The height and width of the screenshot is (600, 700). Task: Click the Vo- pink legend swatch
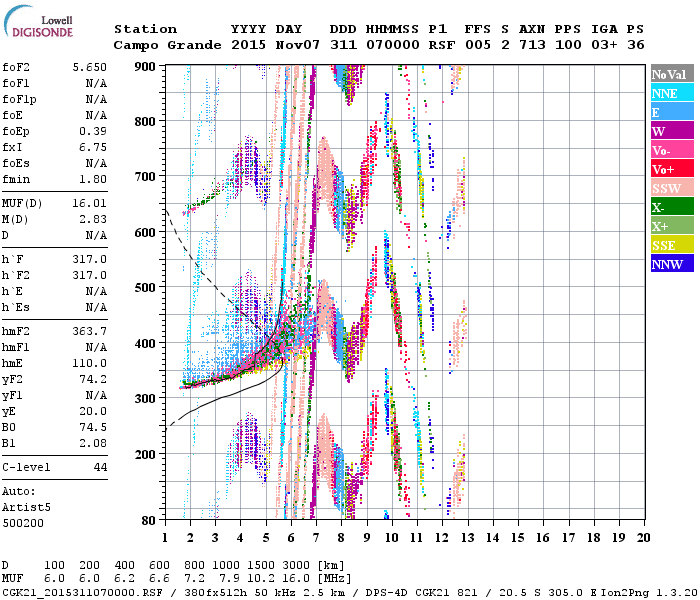tap(672, 150)
